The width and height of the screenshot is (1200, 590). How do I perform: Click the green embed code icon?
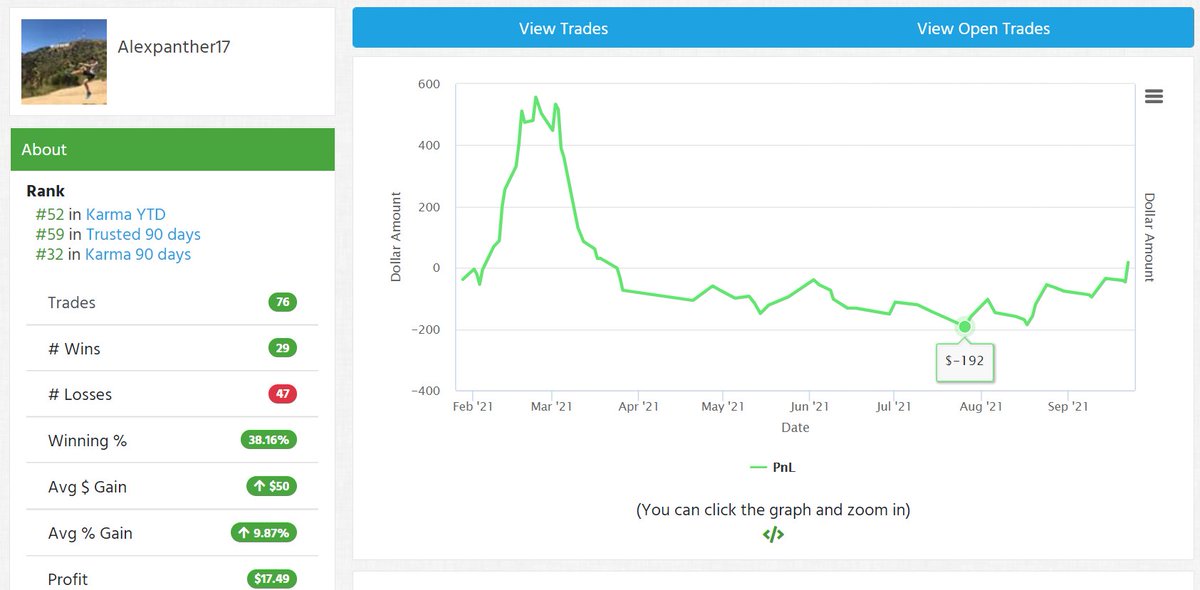pos(773,535)
